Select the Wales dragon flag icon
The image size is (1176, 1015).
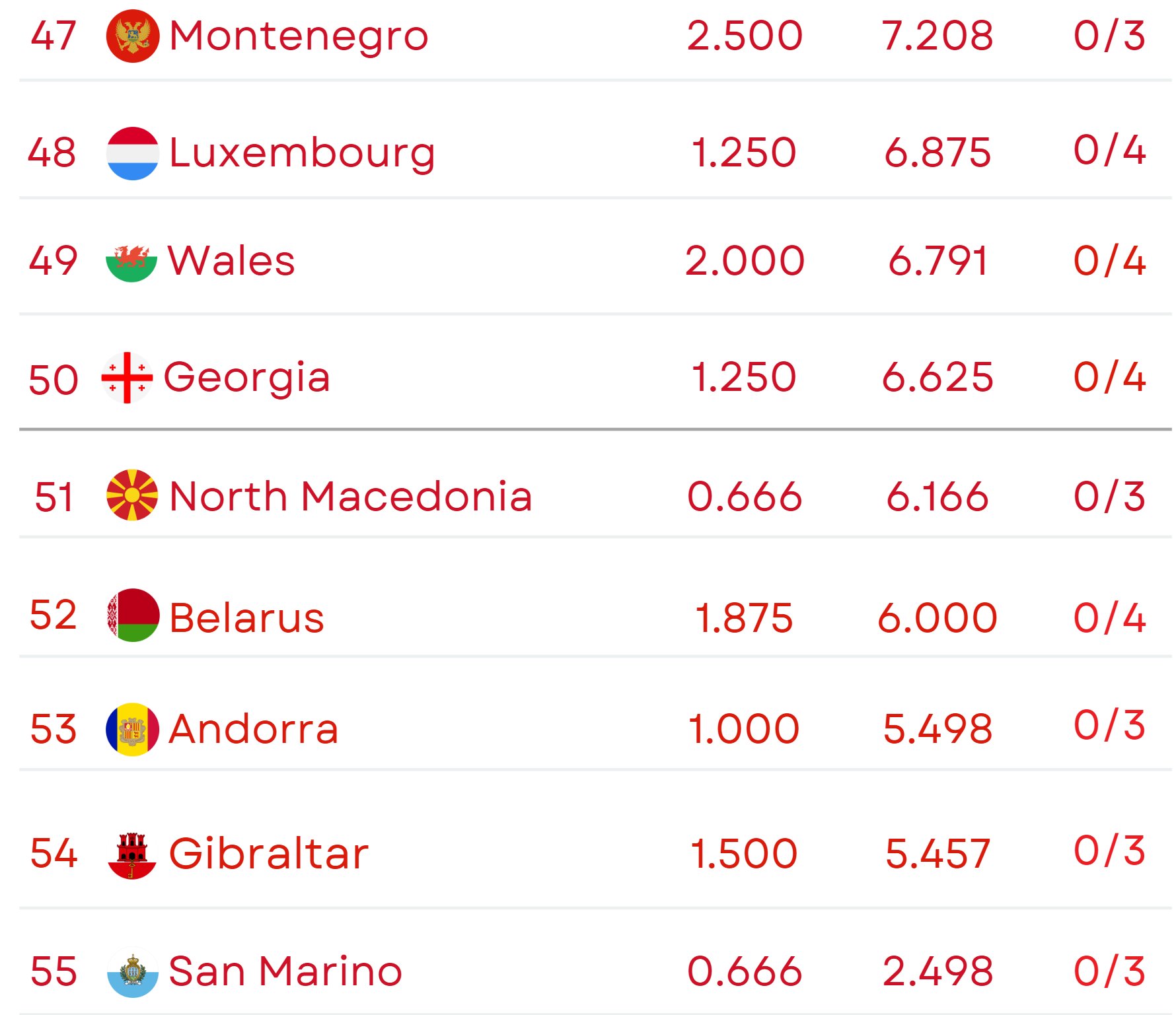pyautogui.click(x=131, y=262)
